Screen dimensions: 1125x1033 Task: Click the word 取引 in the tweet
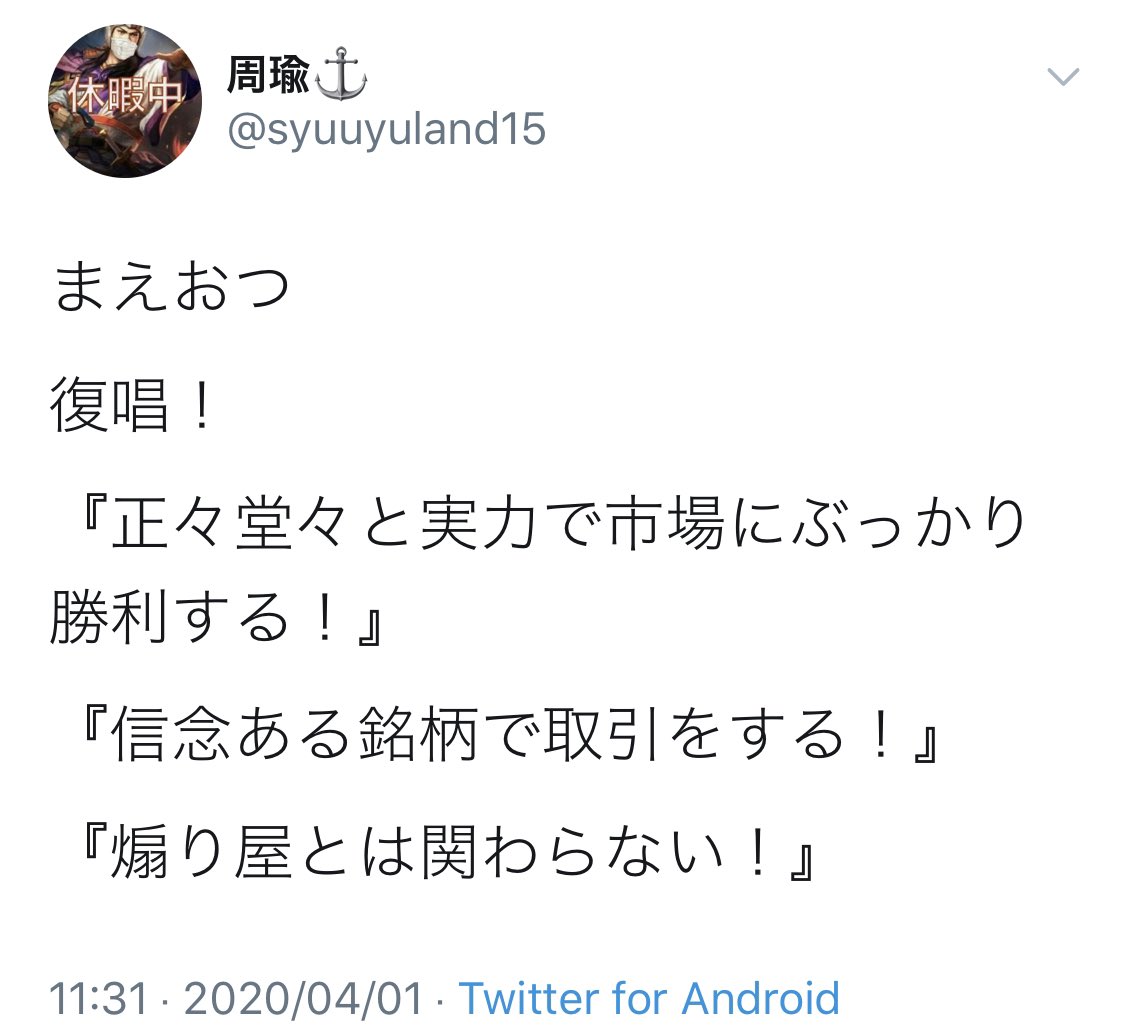pyautogui.click(x=603, y=735)
